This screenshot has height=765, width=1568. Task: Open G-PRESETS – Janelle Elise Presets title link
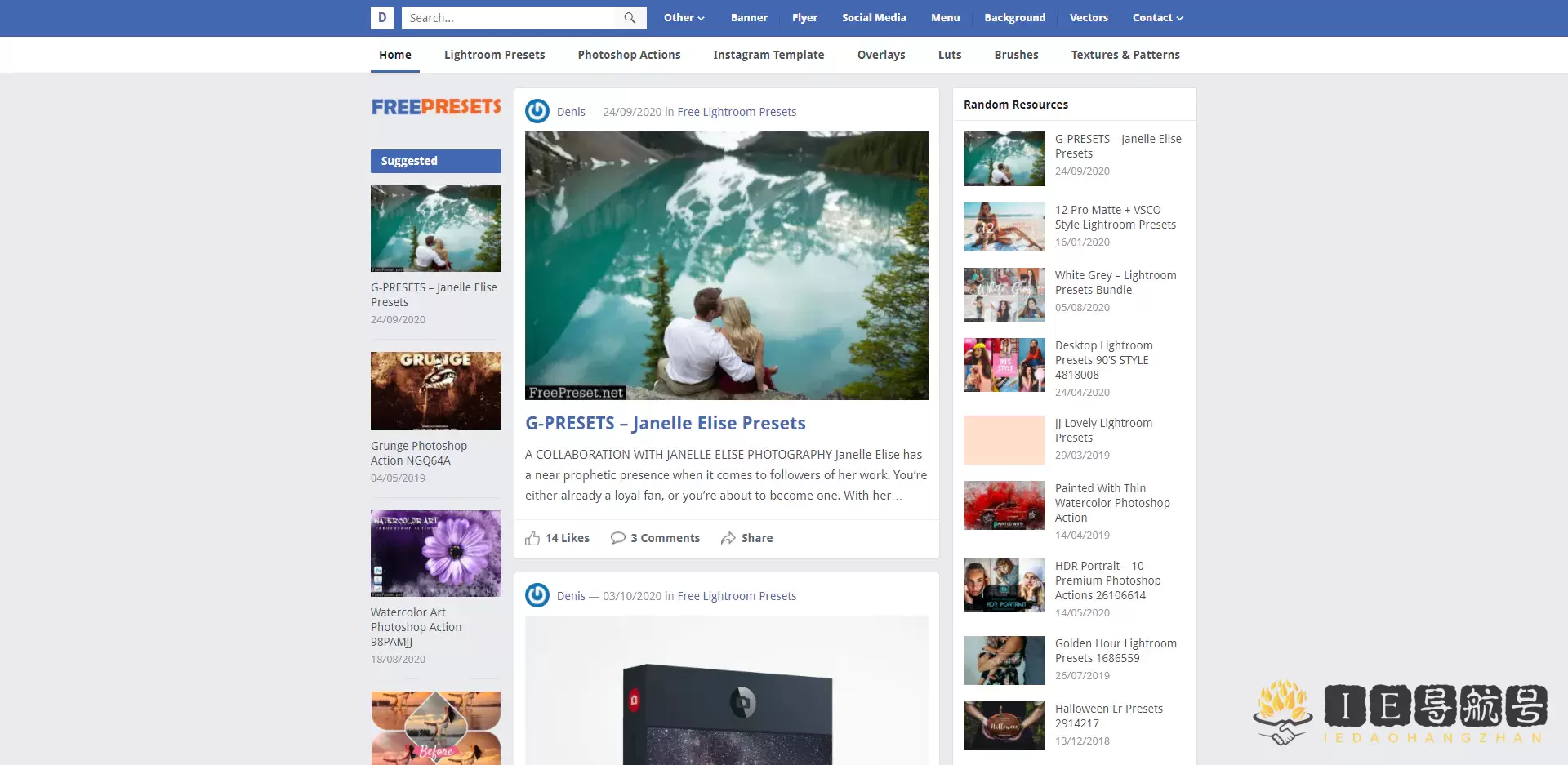coord(665,423)
